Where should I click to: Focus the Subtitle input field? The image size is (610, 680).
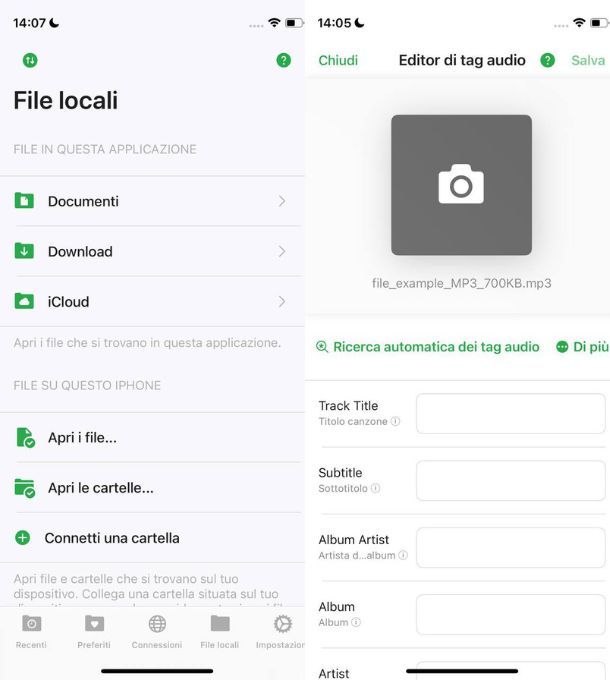tap(511, 481)
